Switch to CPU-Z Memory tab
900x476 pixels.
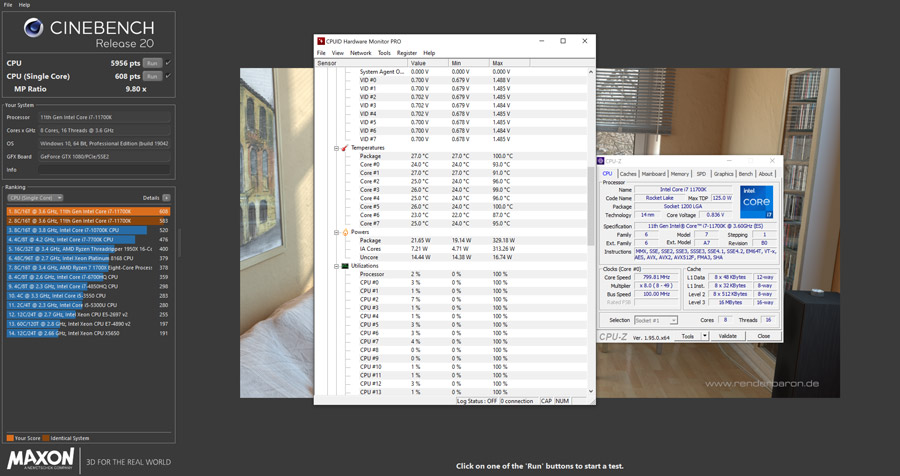click(680, 174)
